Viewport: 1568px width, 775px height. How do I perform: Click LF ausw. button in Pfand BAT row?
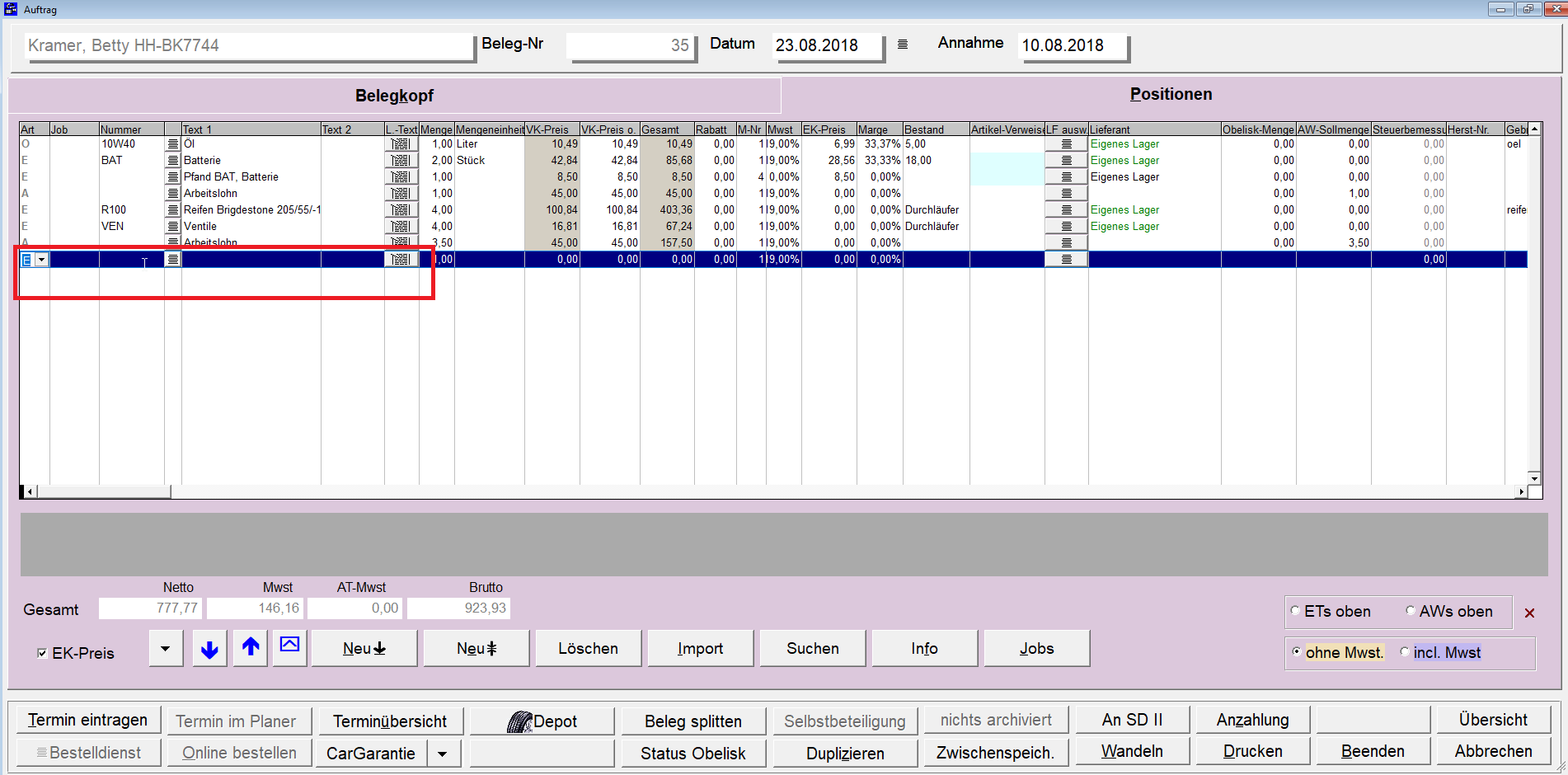tap(1066, 176)
